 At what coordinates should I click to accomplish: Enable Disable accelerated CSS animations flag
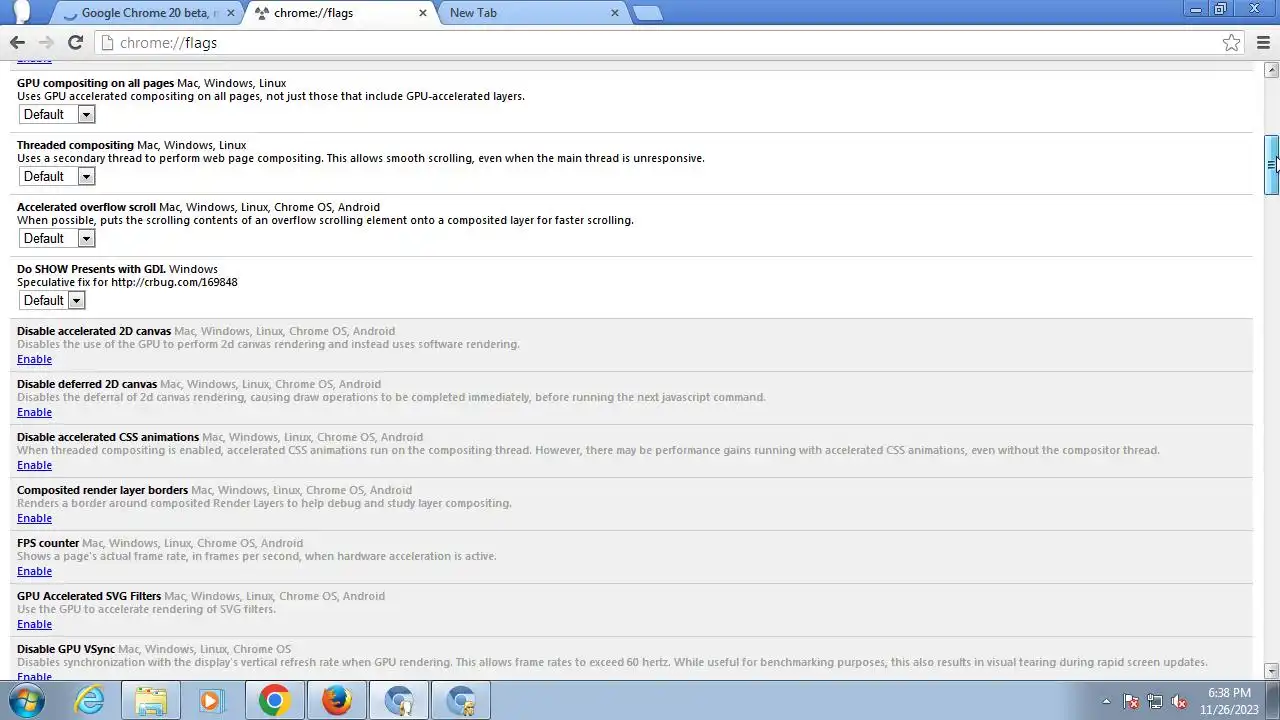(34, 465)
